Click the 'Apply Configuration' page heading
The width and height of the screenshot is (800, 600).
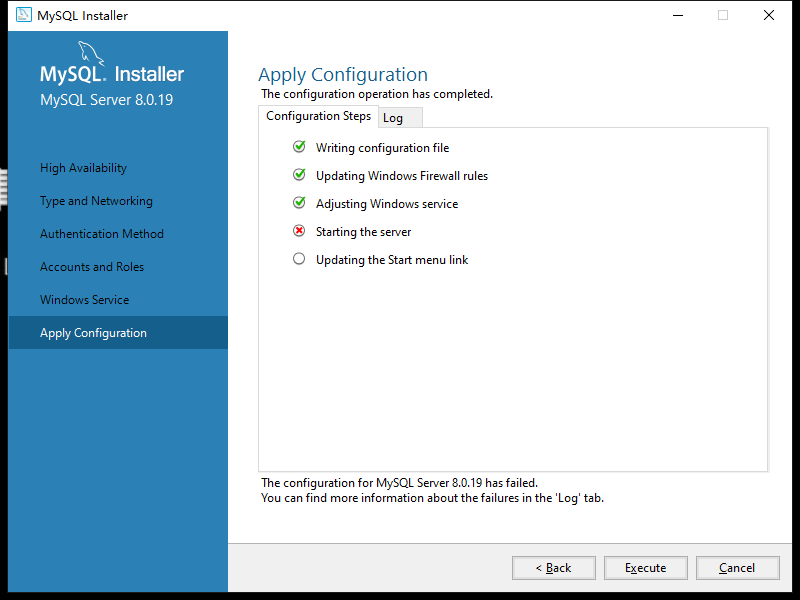pyautogui.click(x=343, y=75)
